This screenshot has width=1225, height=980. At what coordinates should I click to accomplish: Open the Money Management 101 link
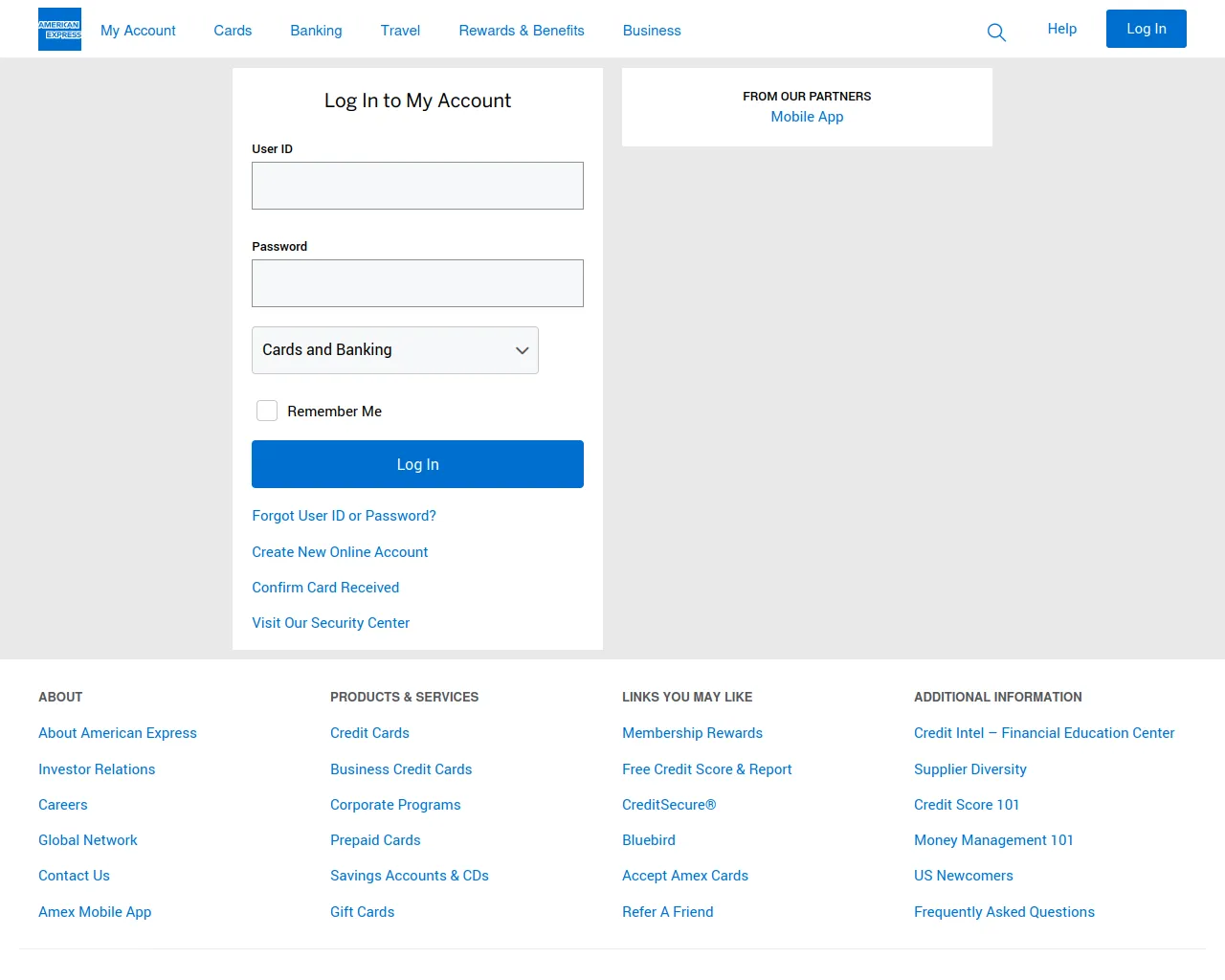coord(993,840)
